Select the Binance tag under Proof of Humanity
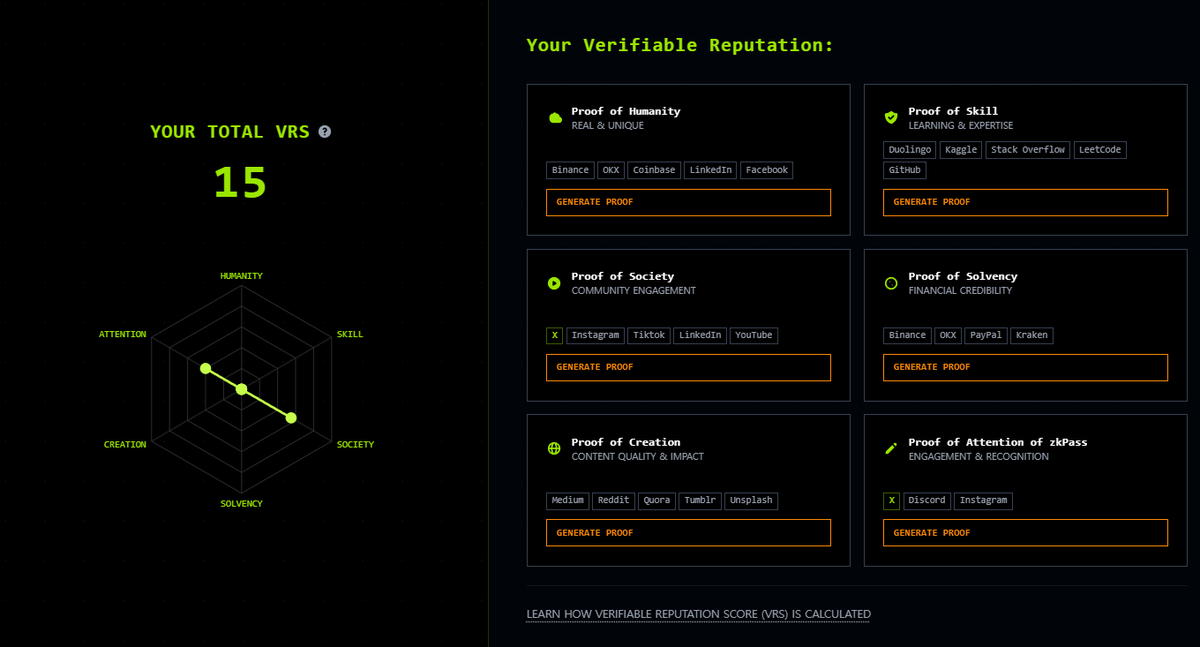The image size is (1200, 647). click(x=570, y=170)
